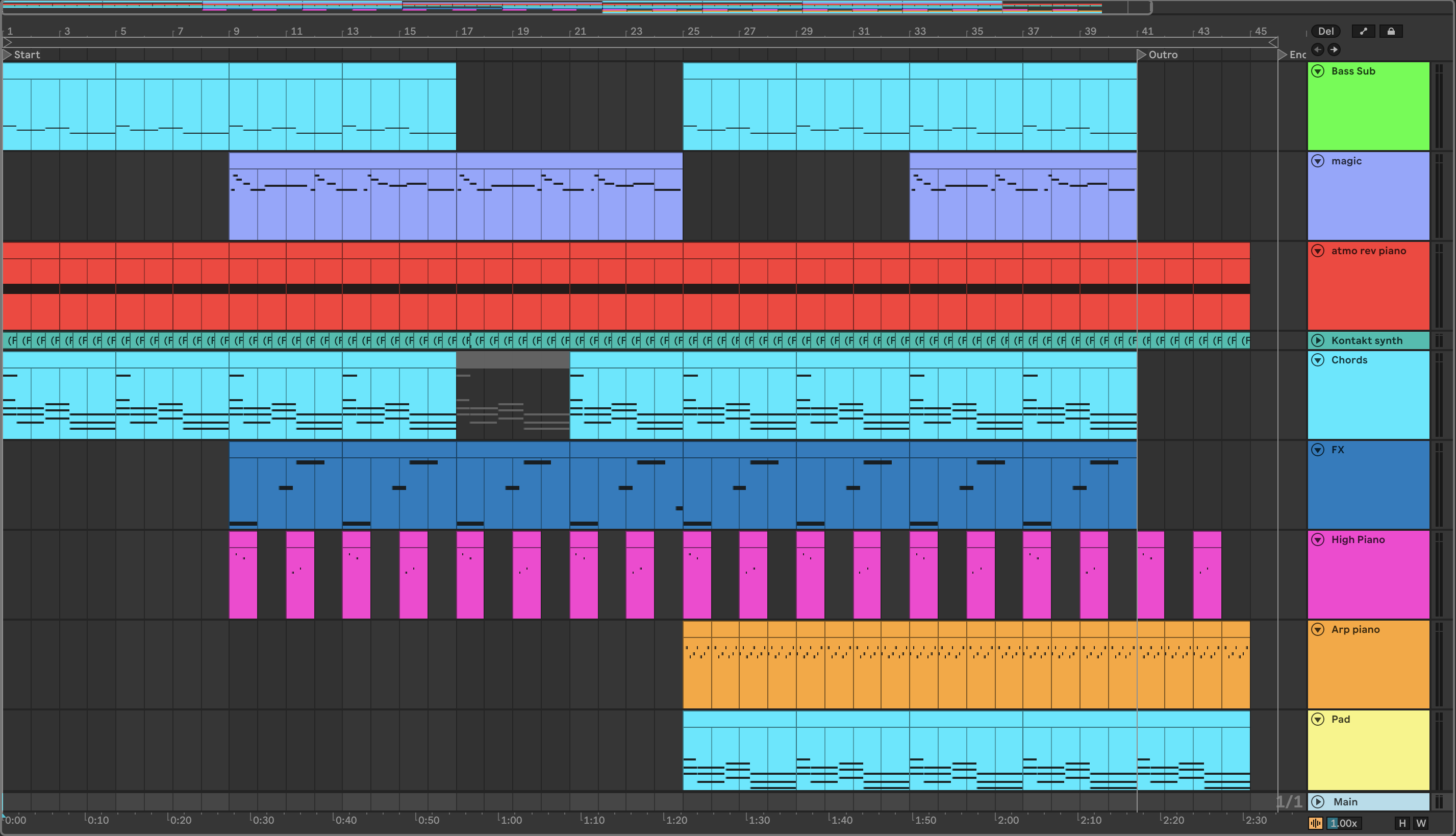
Task: Toggle the automation mode icon
Action: [x=1363, y=32]
